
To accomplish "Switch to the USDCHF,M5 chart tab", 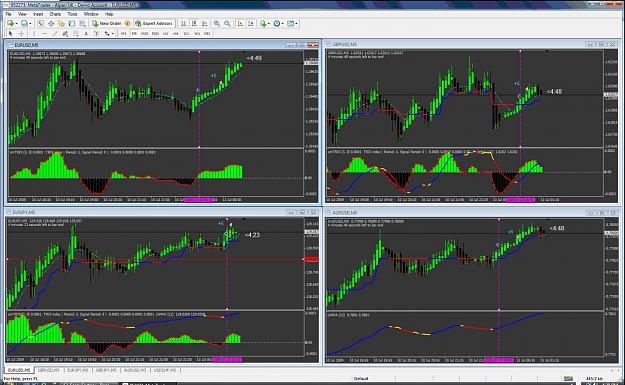I will point(165,370).
